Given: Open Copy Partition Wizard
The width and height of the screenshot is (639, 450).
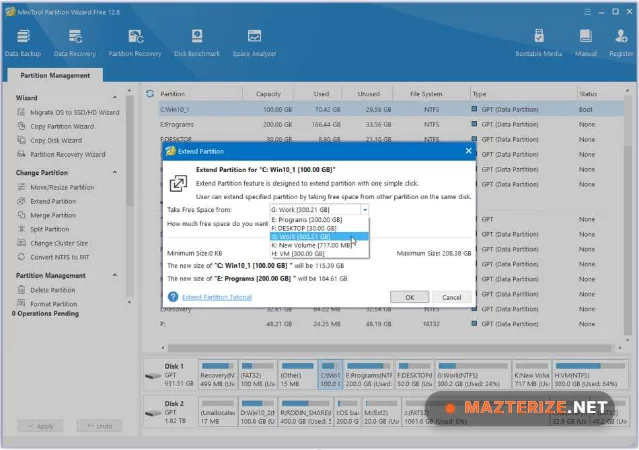Looking at the screenshot, I should click(56, 126).
